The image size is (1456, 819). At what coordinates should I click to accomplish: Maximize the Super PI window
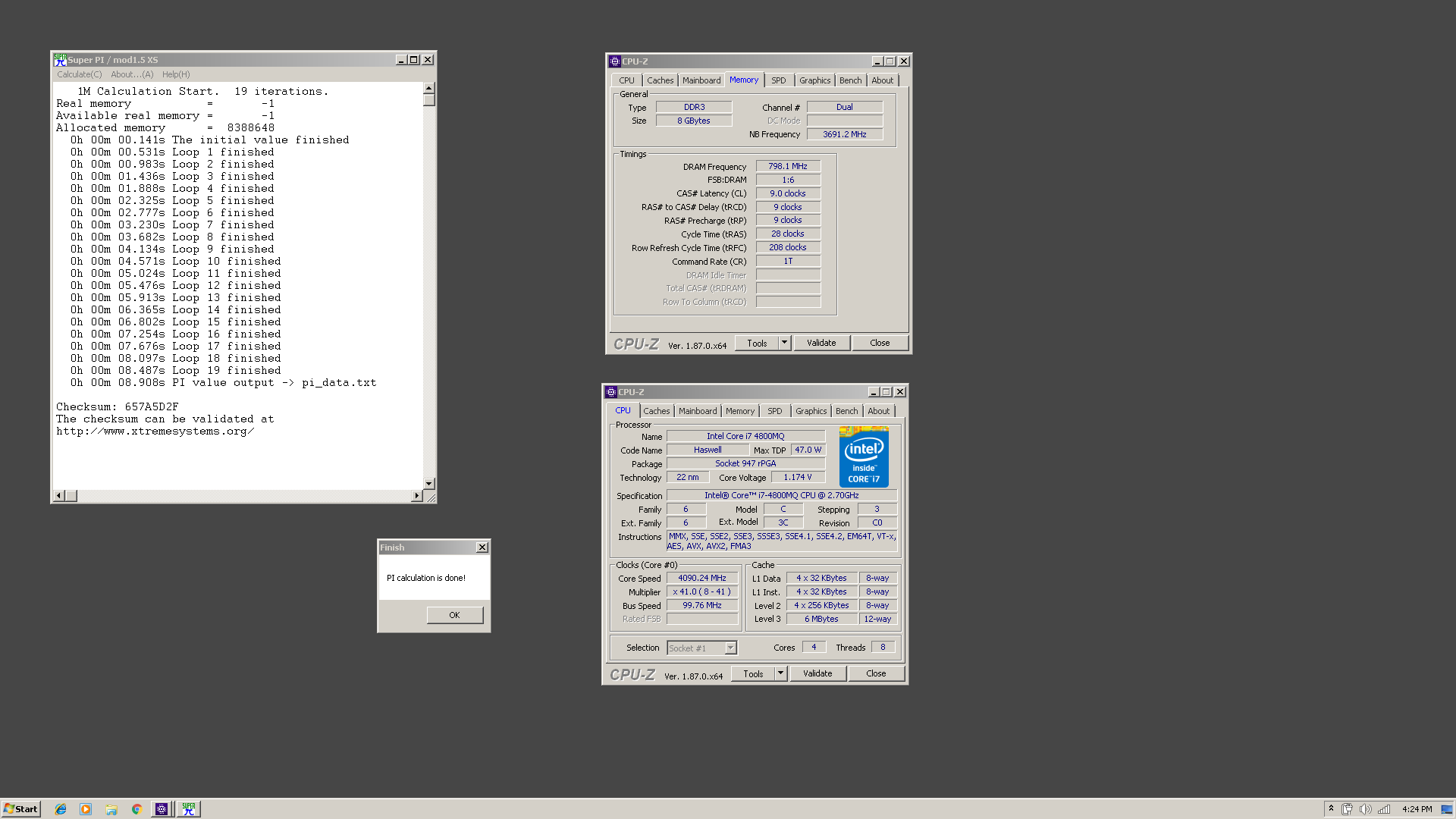coord(414,60)
